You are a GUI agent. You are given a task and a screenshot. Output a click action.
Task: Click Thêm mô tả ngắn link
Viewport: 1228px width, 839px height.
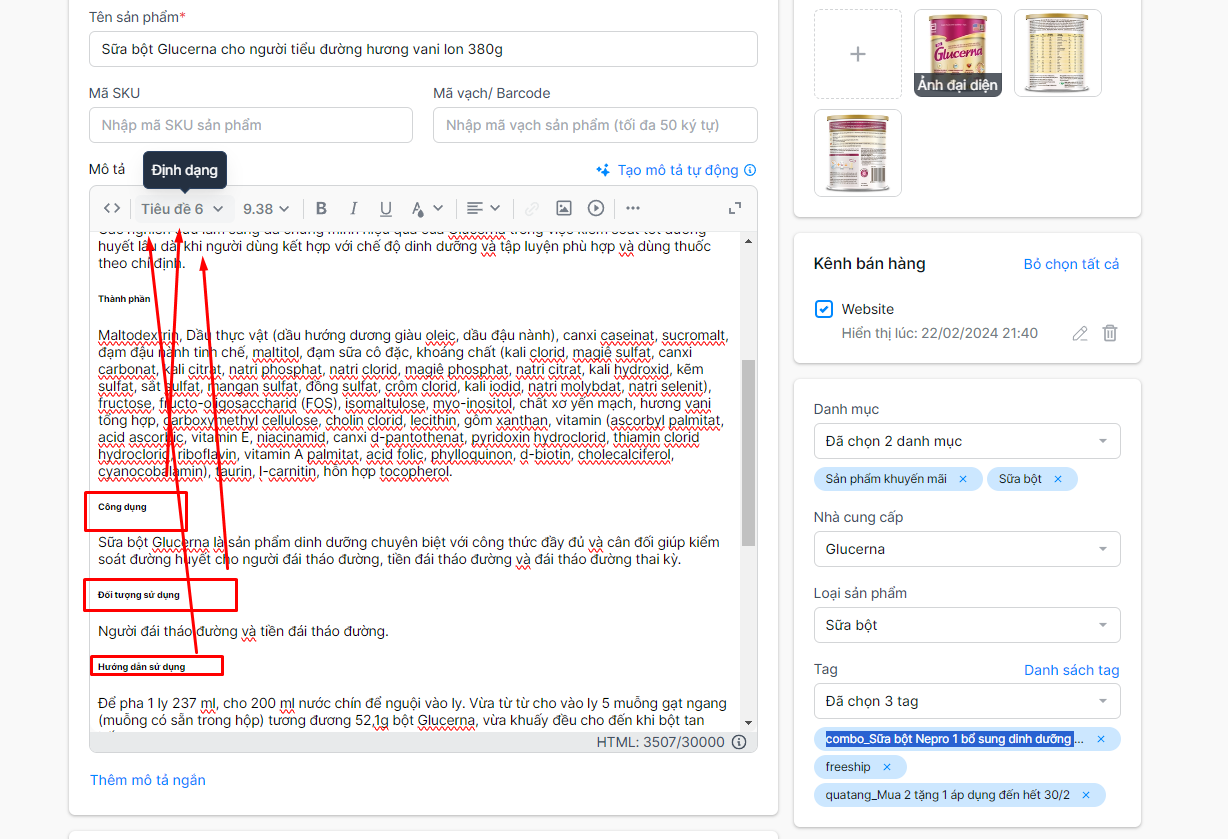pyautogui.click(x=148, y=780)
